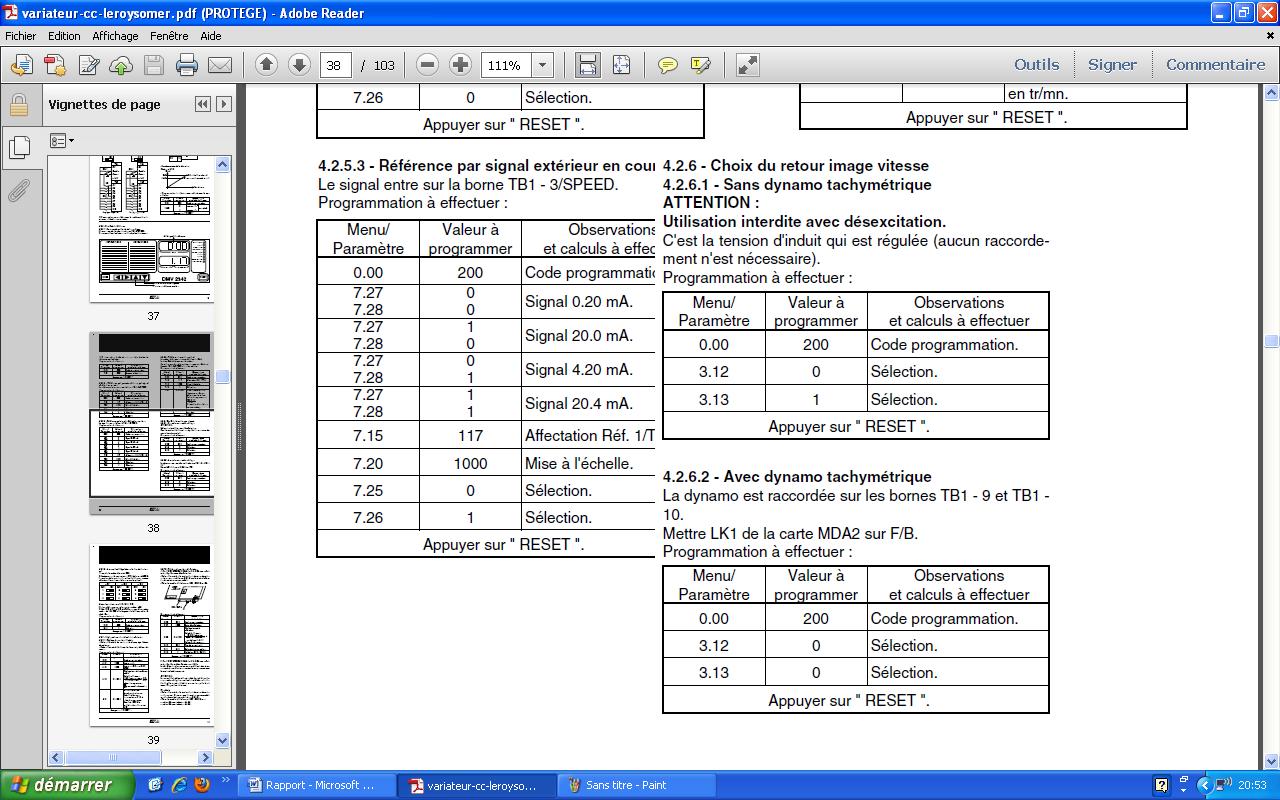Switch to read mode with the expand icon
1280x800 pixels.
coord(747,65)
